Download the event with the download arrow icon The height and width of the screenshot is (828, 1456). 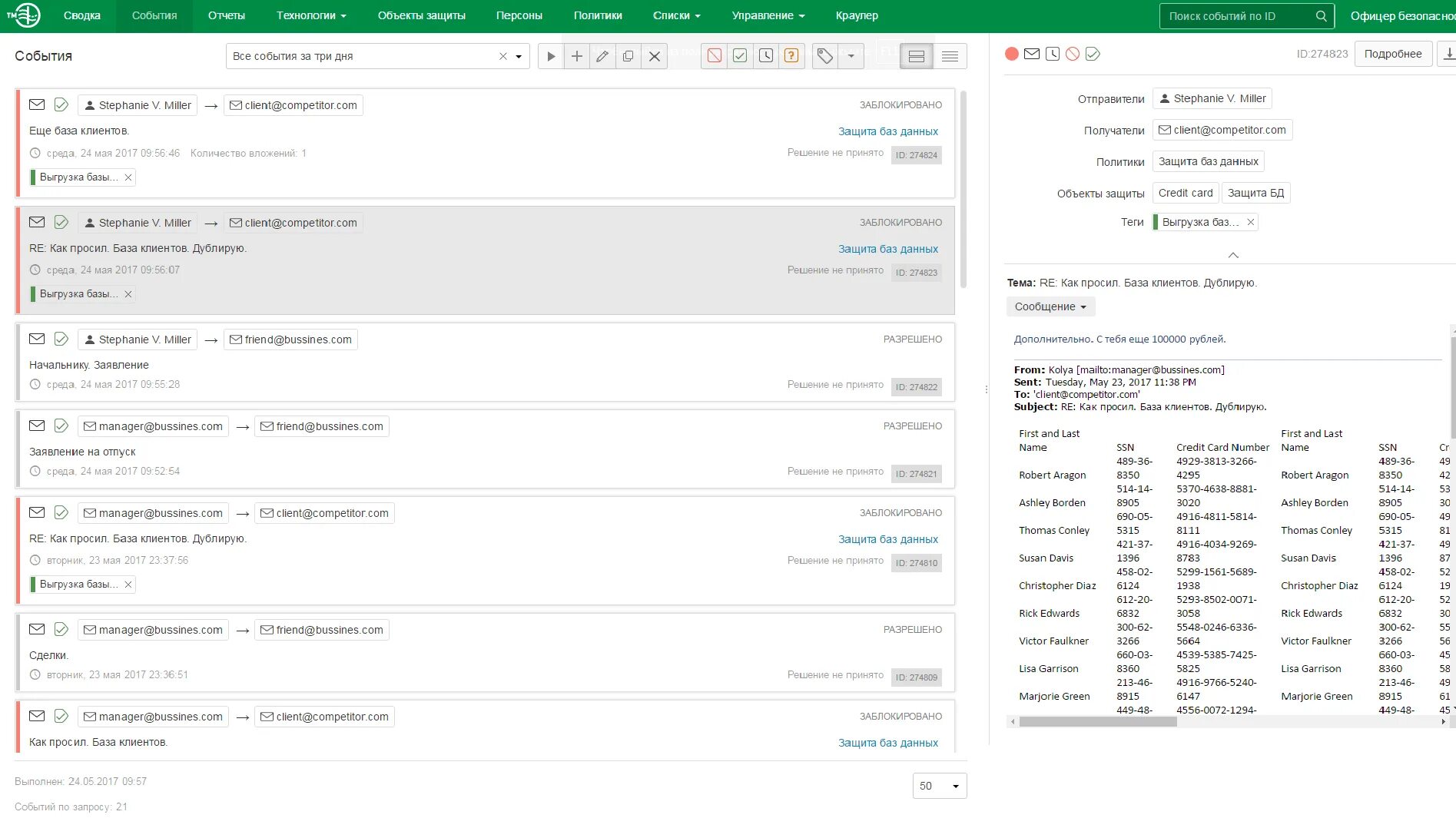point(1448,54)
